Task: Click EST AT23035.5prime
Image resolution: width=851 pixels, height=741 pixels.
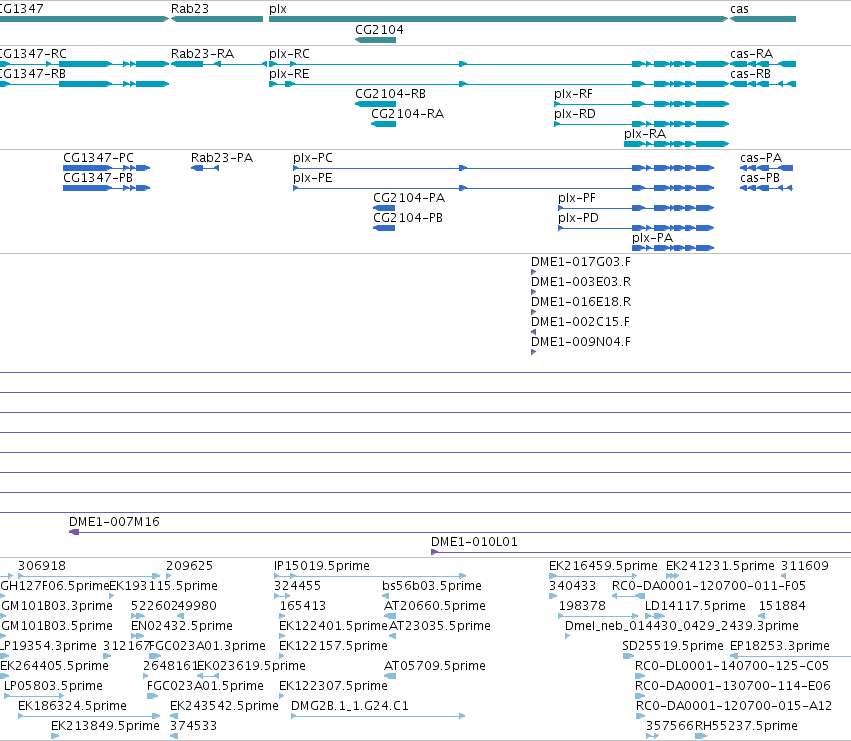Action: [440, 626]
